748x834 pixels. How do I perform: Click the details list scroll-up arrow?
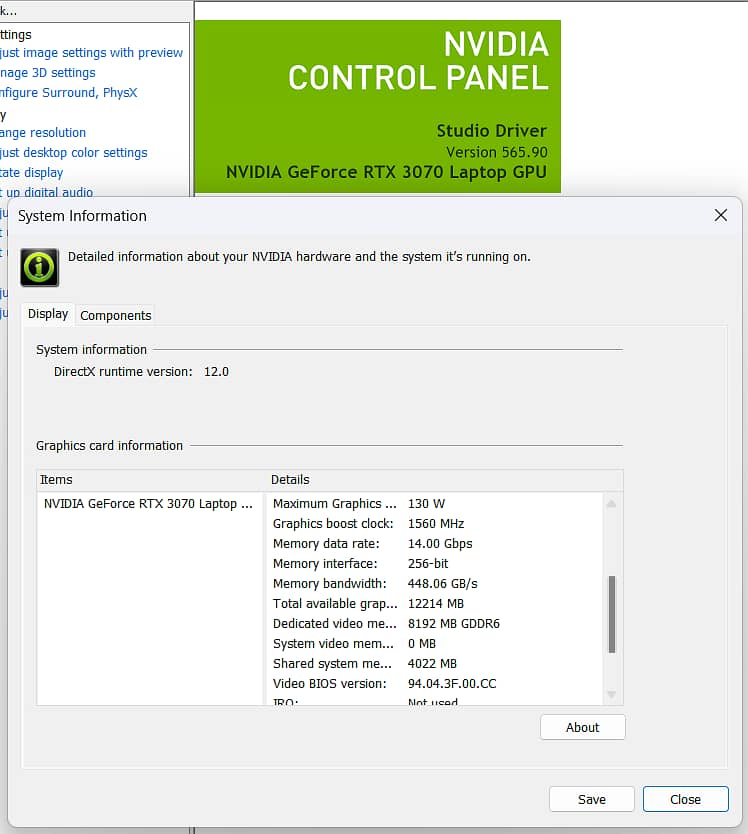point(612,503)
